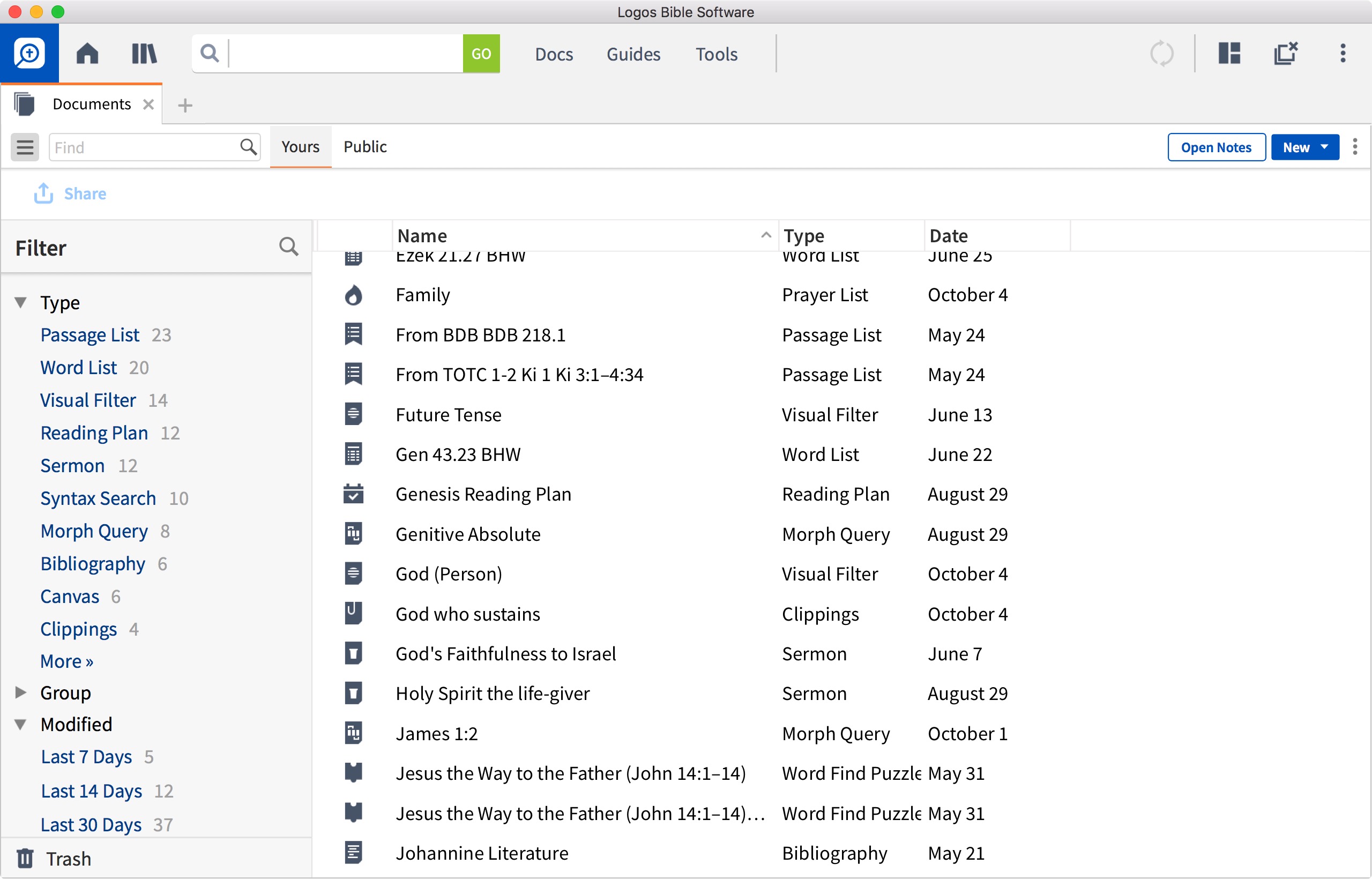Viewport: 1372px width, 879px height.
Task: Filter documents modified in Last 30 Days
Action: 91,824
